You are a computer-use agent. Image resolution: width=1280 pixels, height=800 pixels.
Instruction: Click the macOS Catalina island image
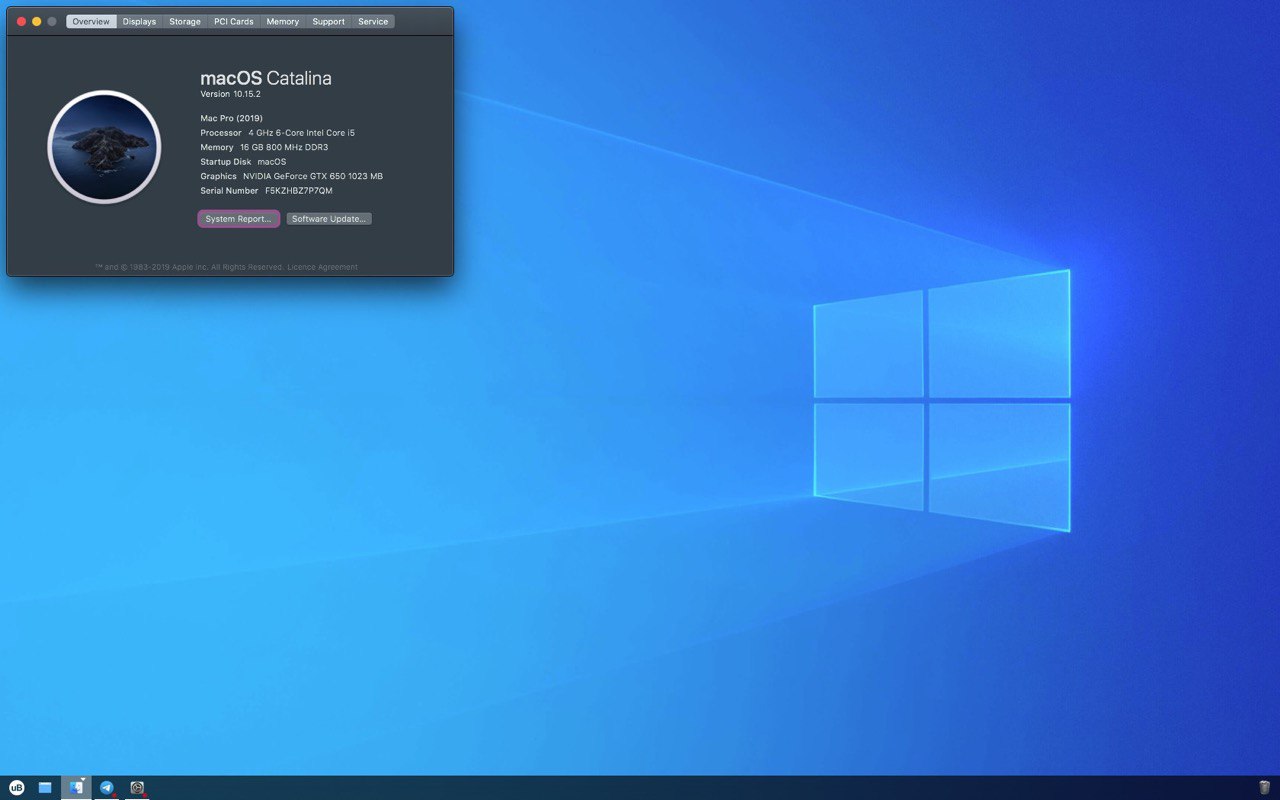[104, 147]
